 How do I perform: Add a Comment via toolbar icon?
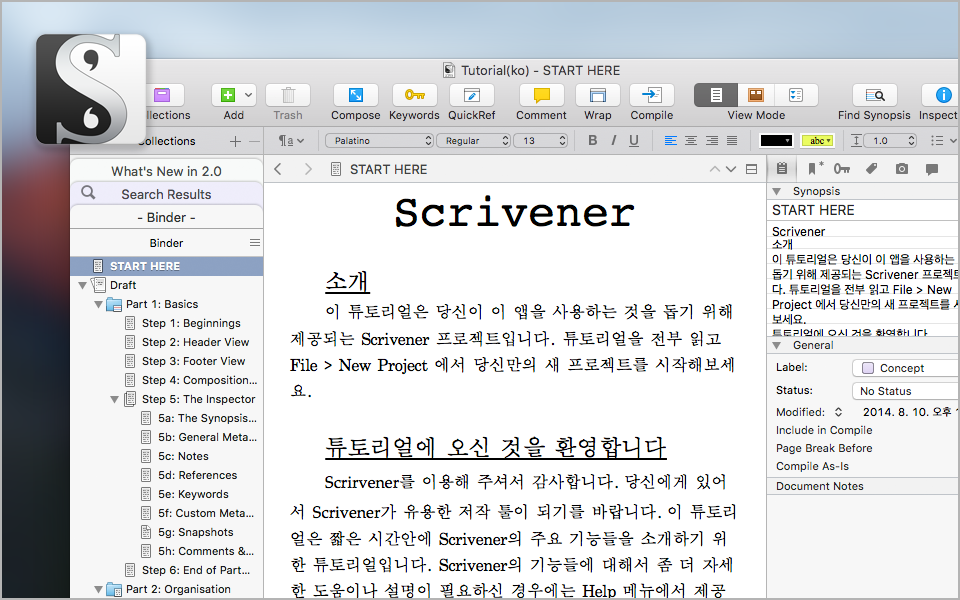coord(541,95)
